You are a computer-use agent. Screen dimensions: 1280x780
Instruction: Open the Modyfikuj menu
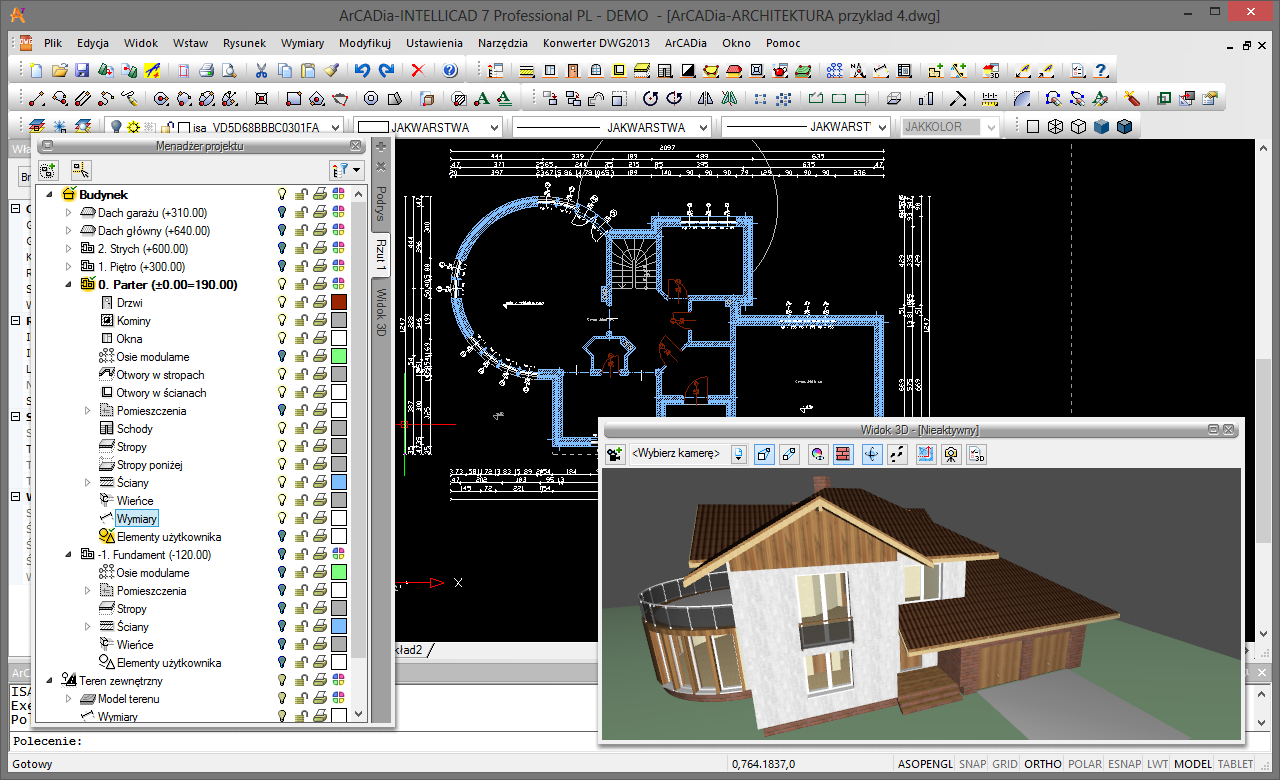(364, 43)
